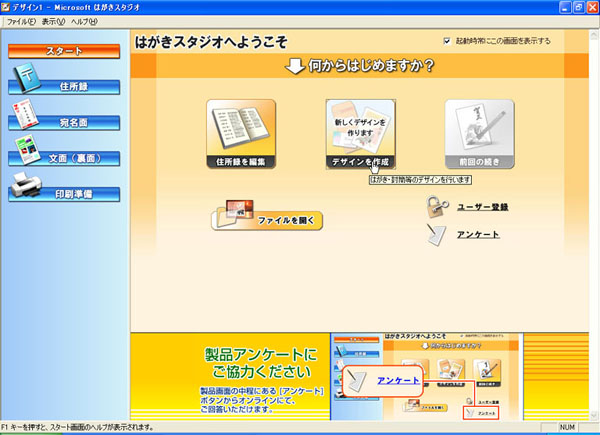Click the scrollbar up arrow at top right
This screenshot has width=600, height=435.
pos(594,36)
